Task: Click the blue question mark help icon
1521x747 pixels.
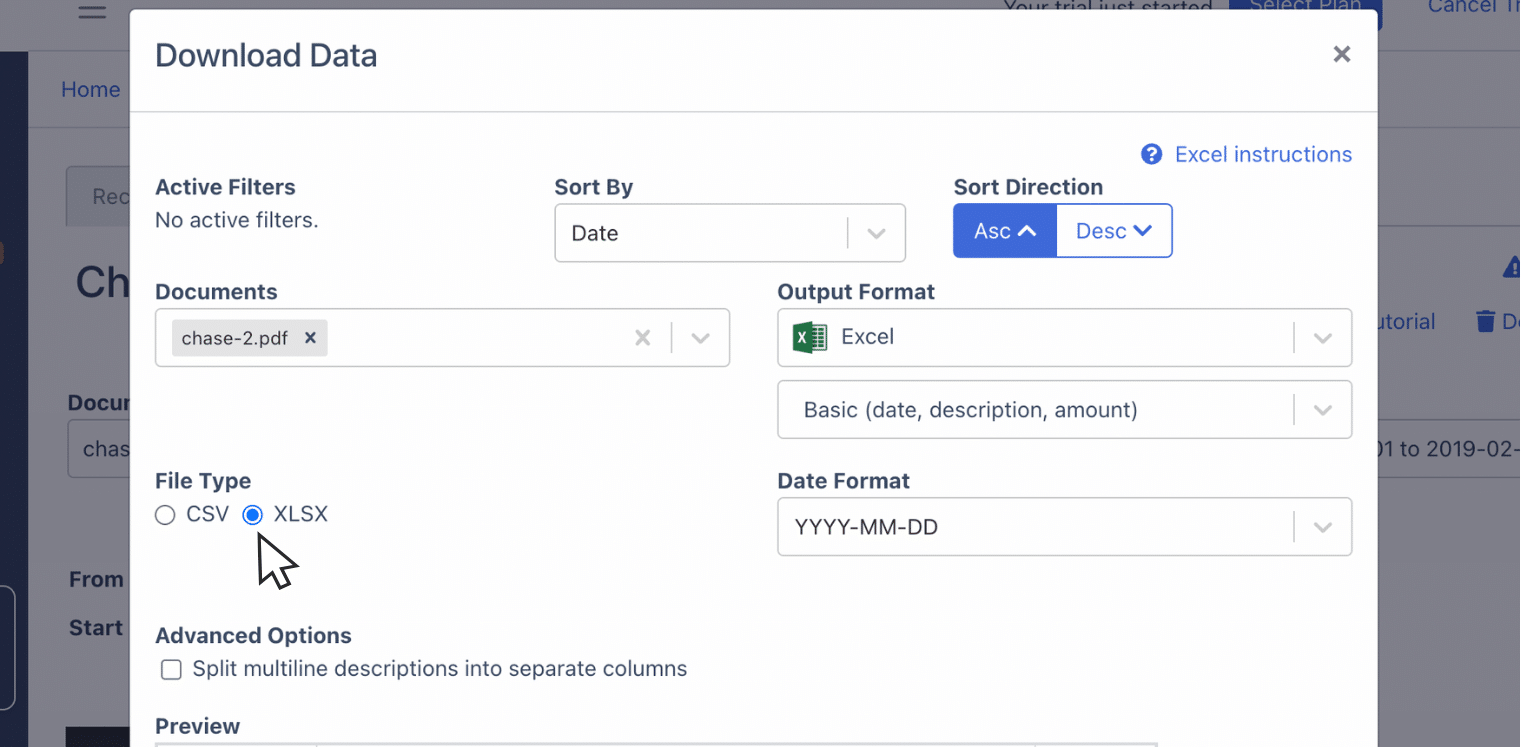Action: [x=1151, y=154]
